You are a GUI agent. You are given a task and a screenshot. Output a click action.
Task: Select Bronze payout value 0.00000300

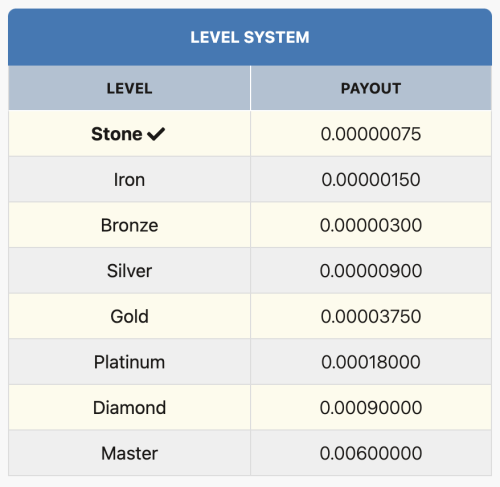point(371,225)
